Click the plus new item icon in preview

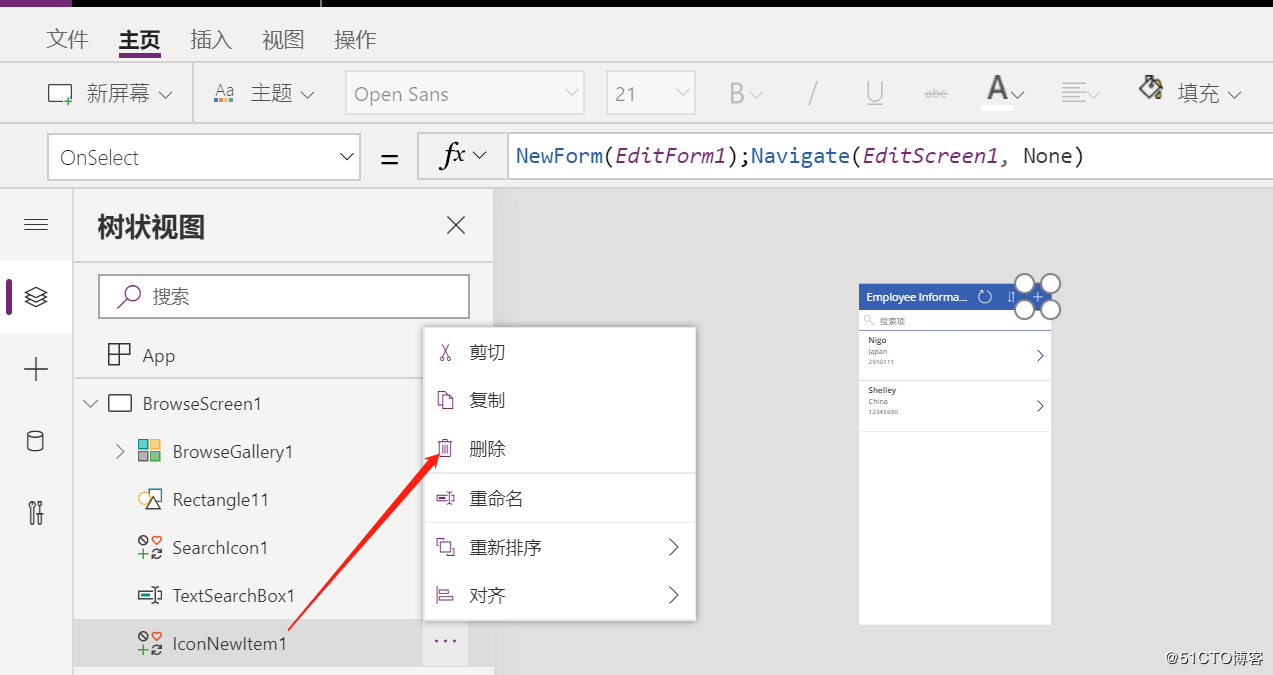coord(1037,297)
